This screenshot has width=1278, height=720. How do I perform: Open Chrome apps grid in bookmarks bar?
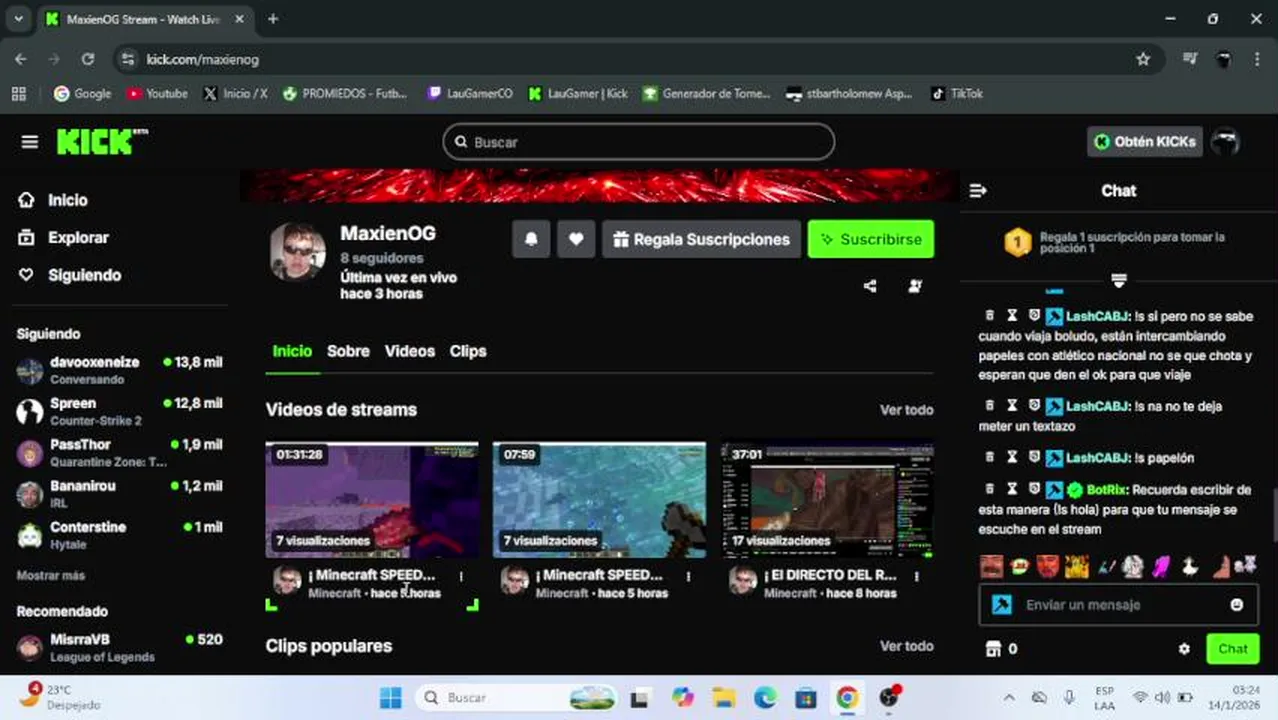[18, 93]
